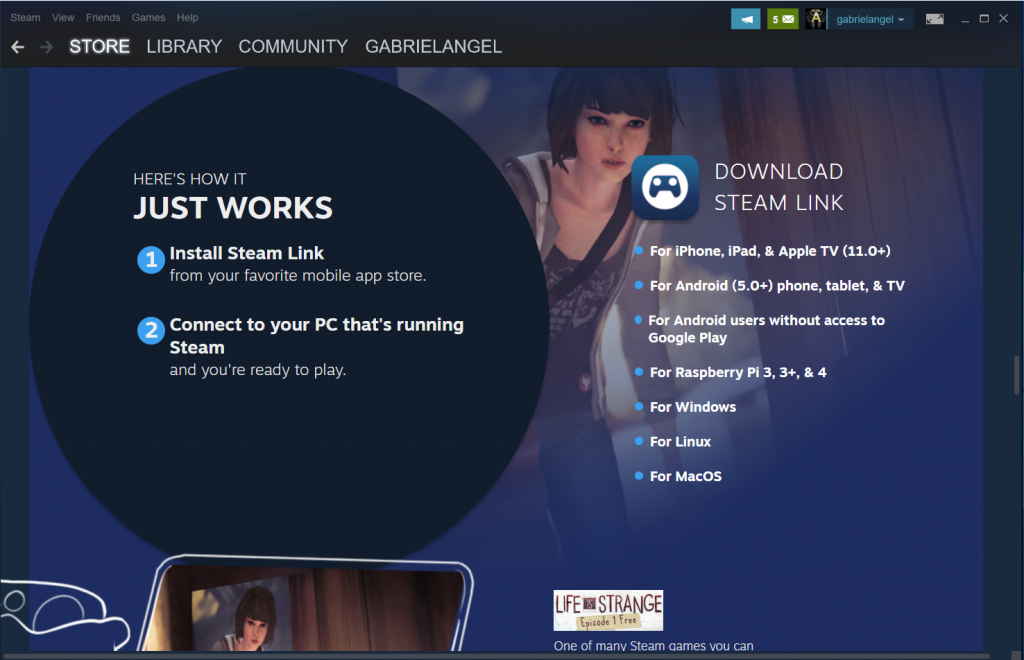Open the GABRIELANGEL profile tab

(433, 47)
